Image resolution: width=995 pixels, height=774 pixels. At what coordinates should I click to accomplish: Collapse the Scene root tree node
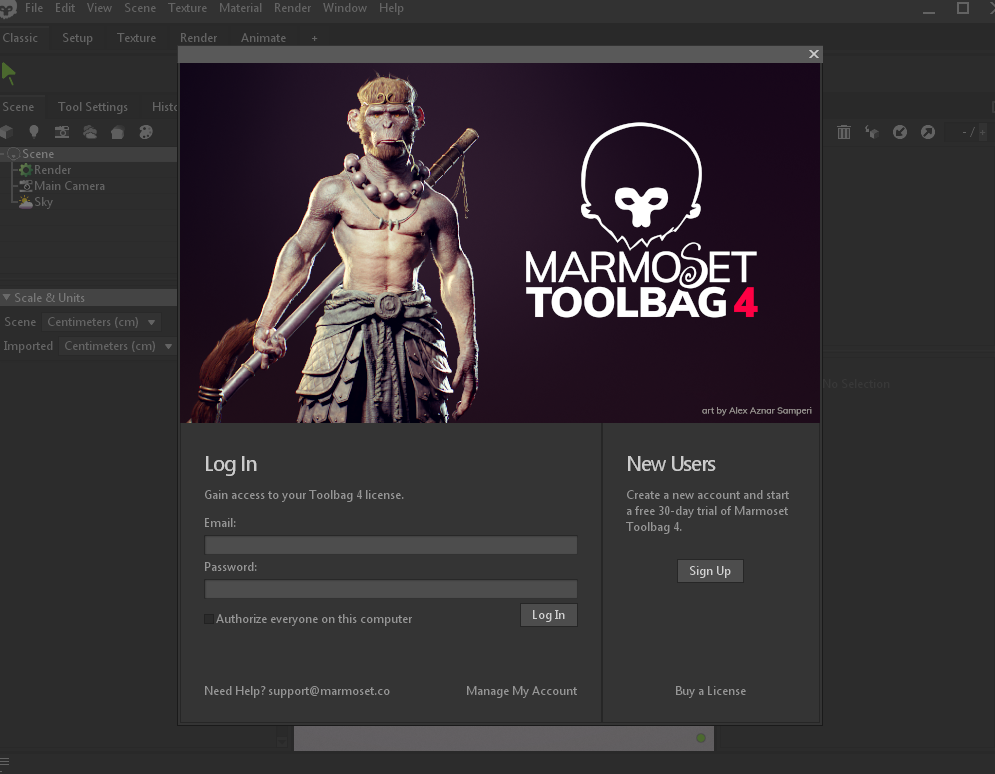[3, 154]
